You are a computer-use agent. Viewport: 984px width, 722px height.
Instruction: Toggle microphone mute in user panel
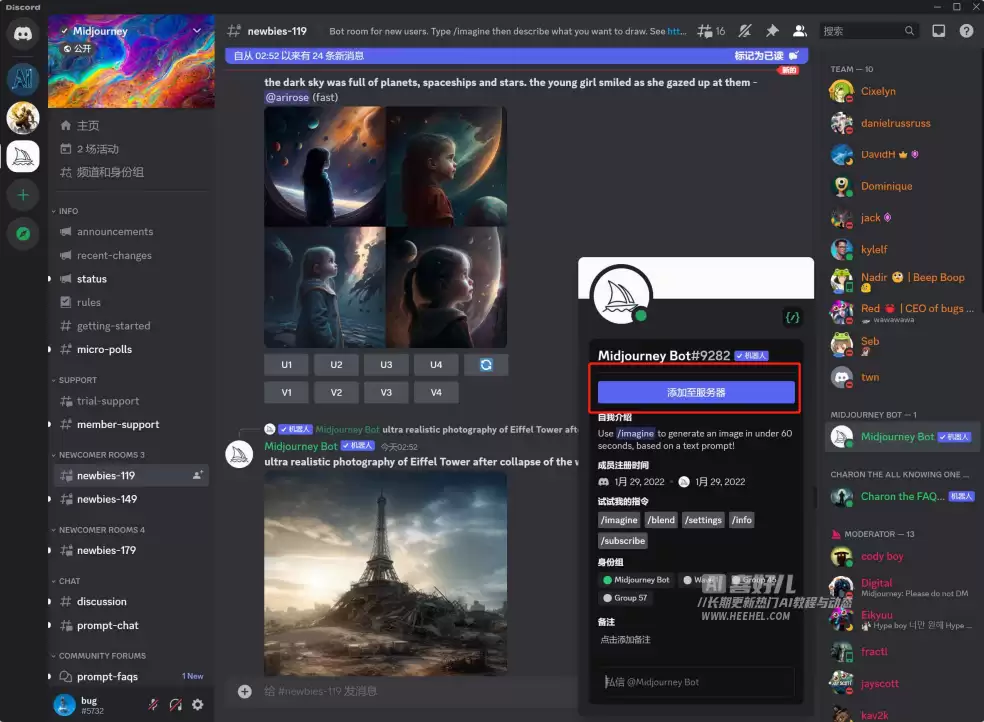coord(153,704)
